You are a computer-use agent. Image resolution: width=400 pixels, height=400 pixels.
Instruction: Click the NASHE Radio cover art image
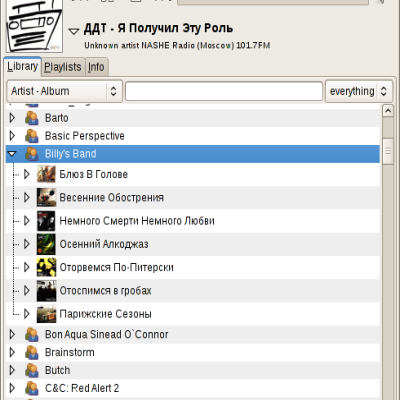point(35,26)
